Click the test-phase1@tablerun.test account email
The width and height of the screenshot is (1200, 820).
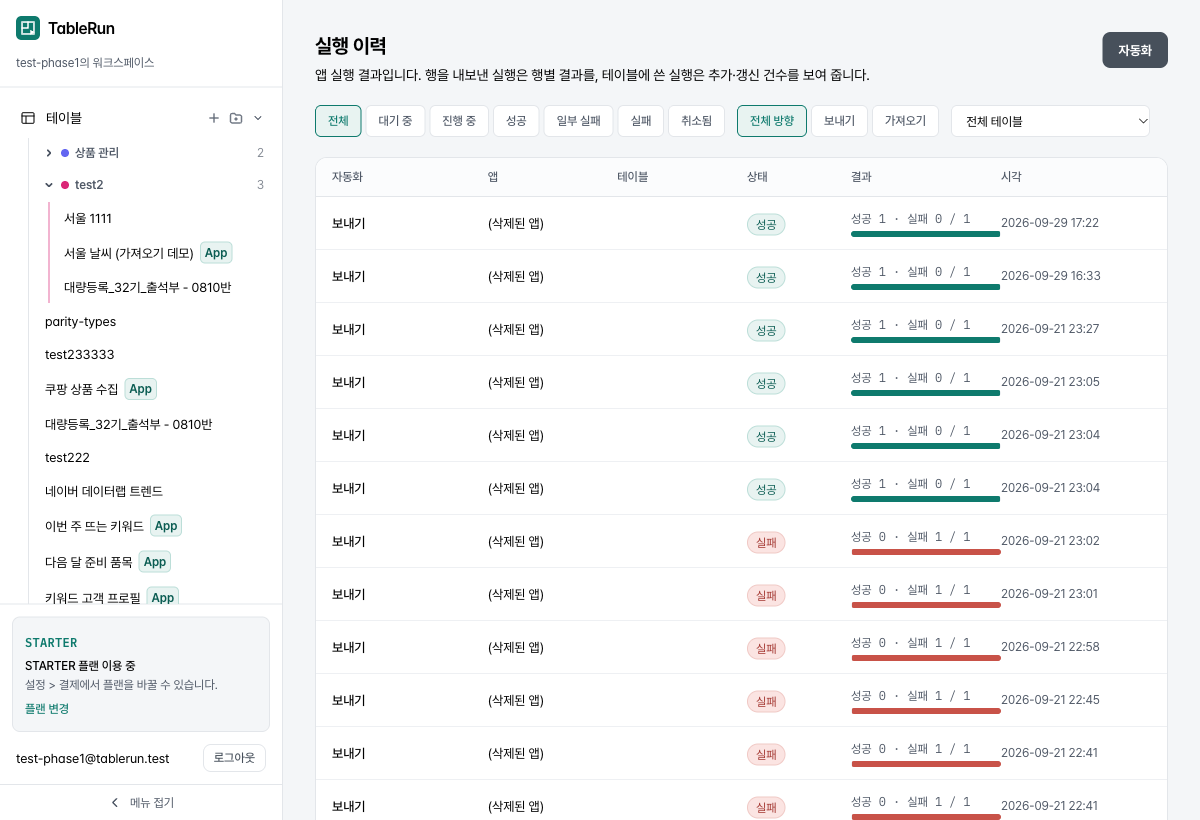[93, 758]
